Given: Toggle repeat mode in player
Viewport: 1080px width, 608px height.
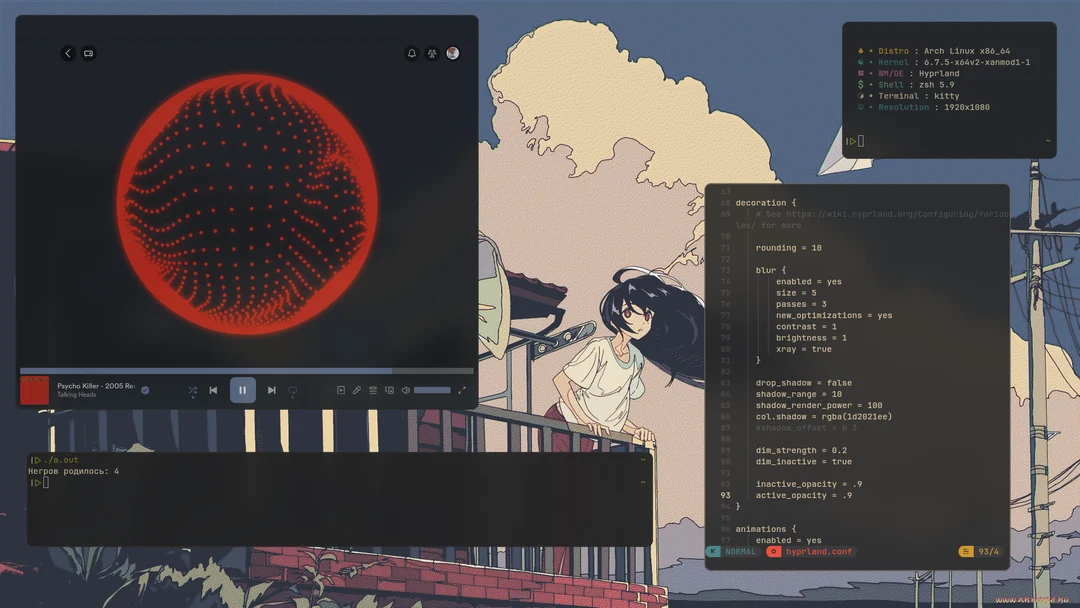Looking at the screenshot, I should click(x=292, y=390).
